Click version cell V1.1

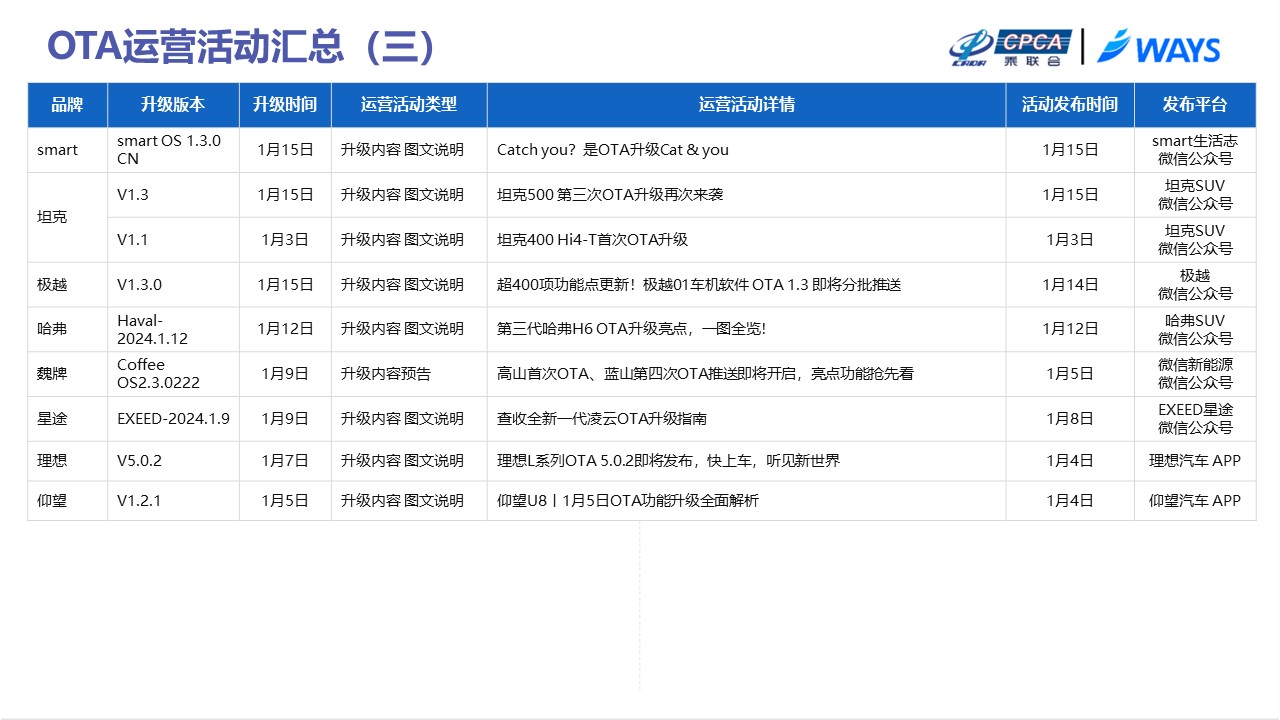pos(173,240)
